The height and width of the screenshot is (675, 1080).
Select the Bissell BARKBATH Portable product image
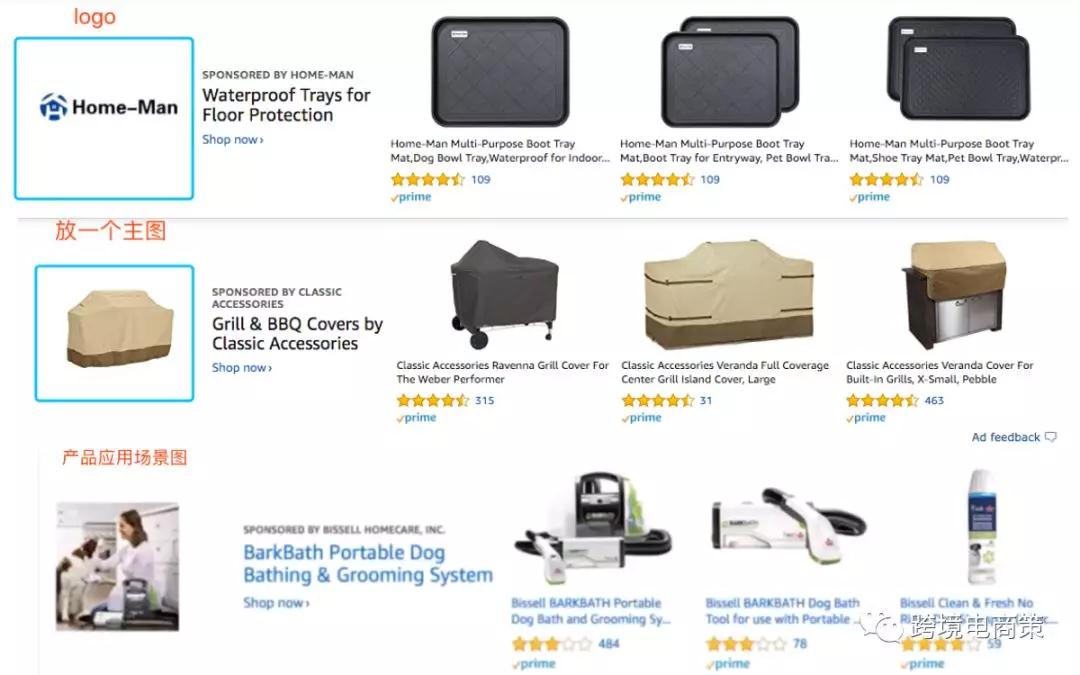592,530
